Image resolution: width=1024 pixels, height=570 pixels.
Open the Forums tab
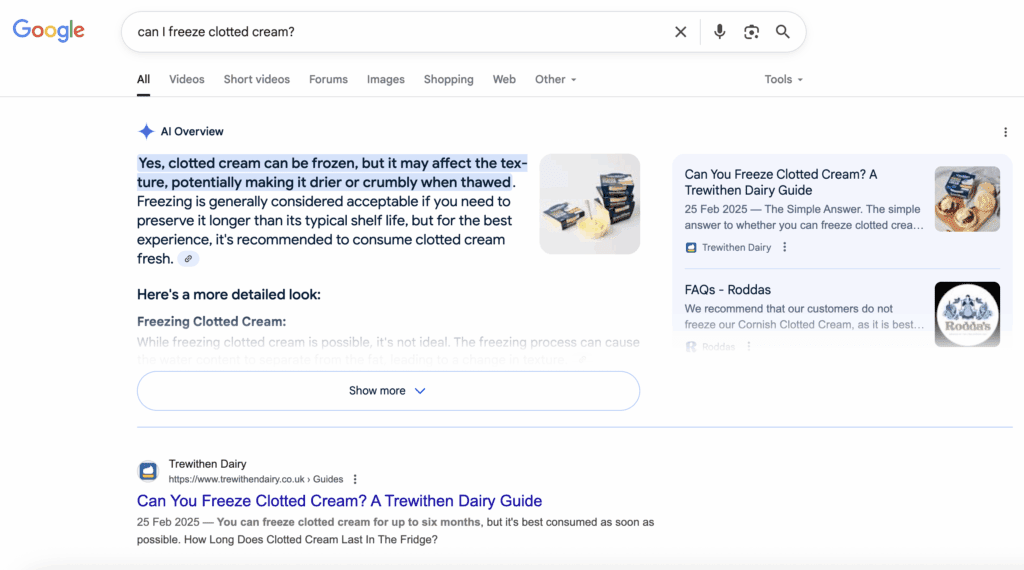click(x=328, y=80)
